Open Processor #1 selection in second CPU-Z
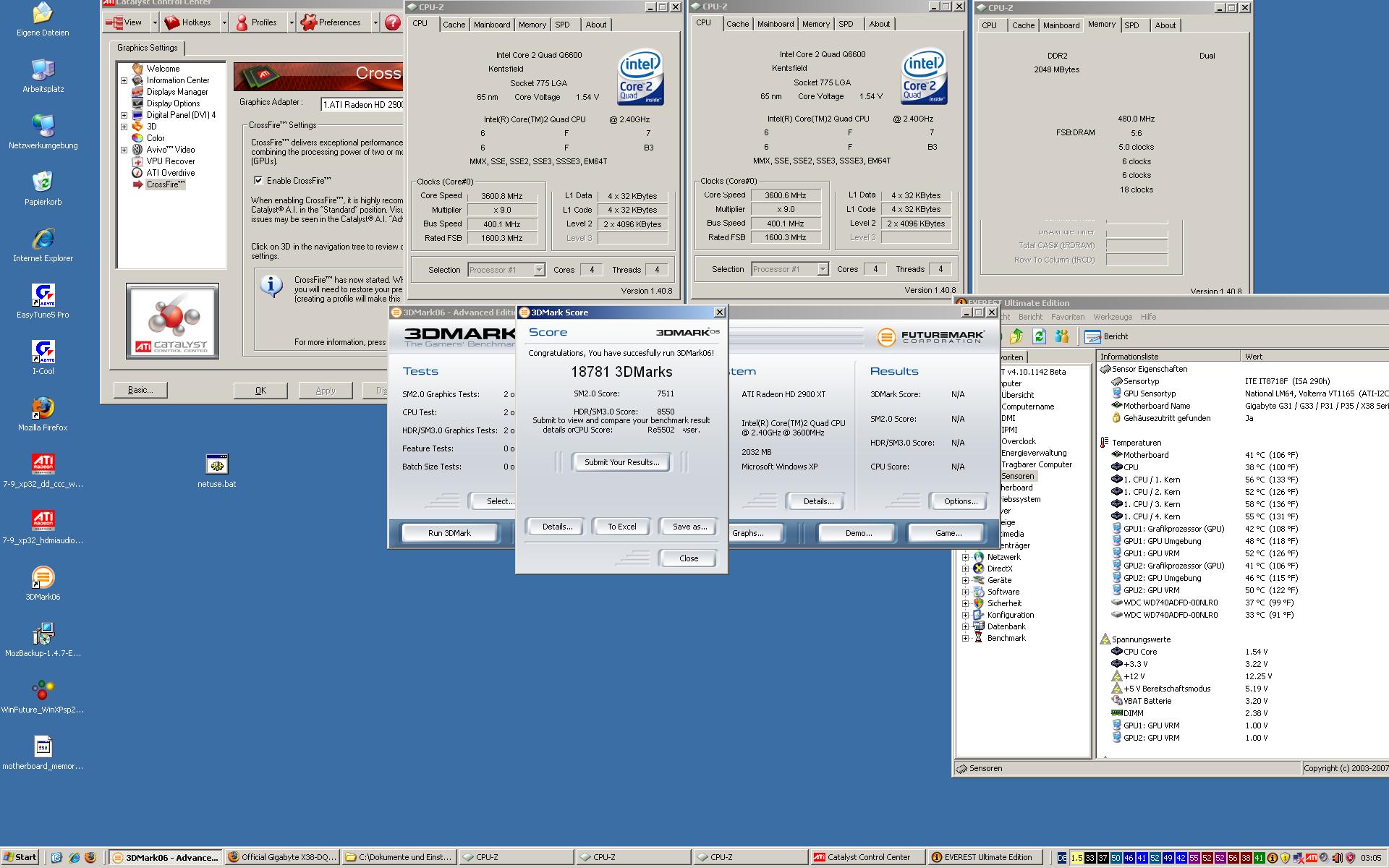 coord(789,269)
